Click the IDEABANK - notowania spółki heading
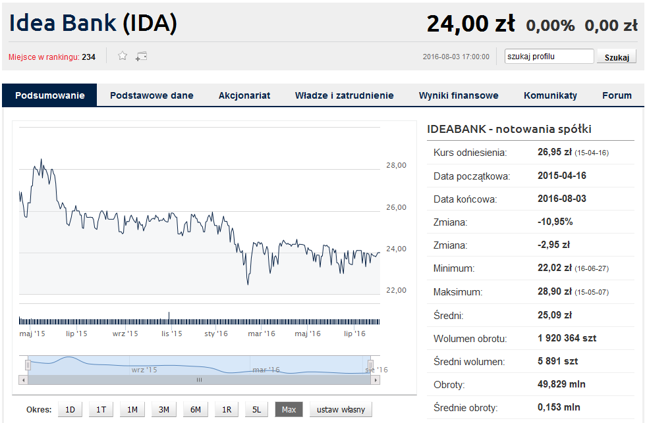This screenshot has width=645, height=423. click(509, 129)
